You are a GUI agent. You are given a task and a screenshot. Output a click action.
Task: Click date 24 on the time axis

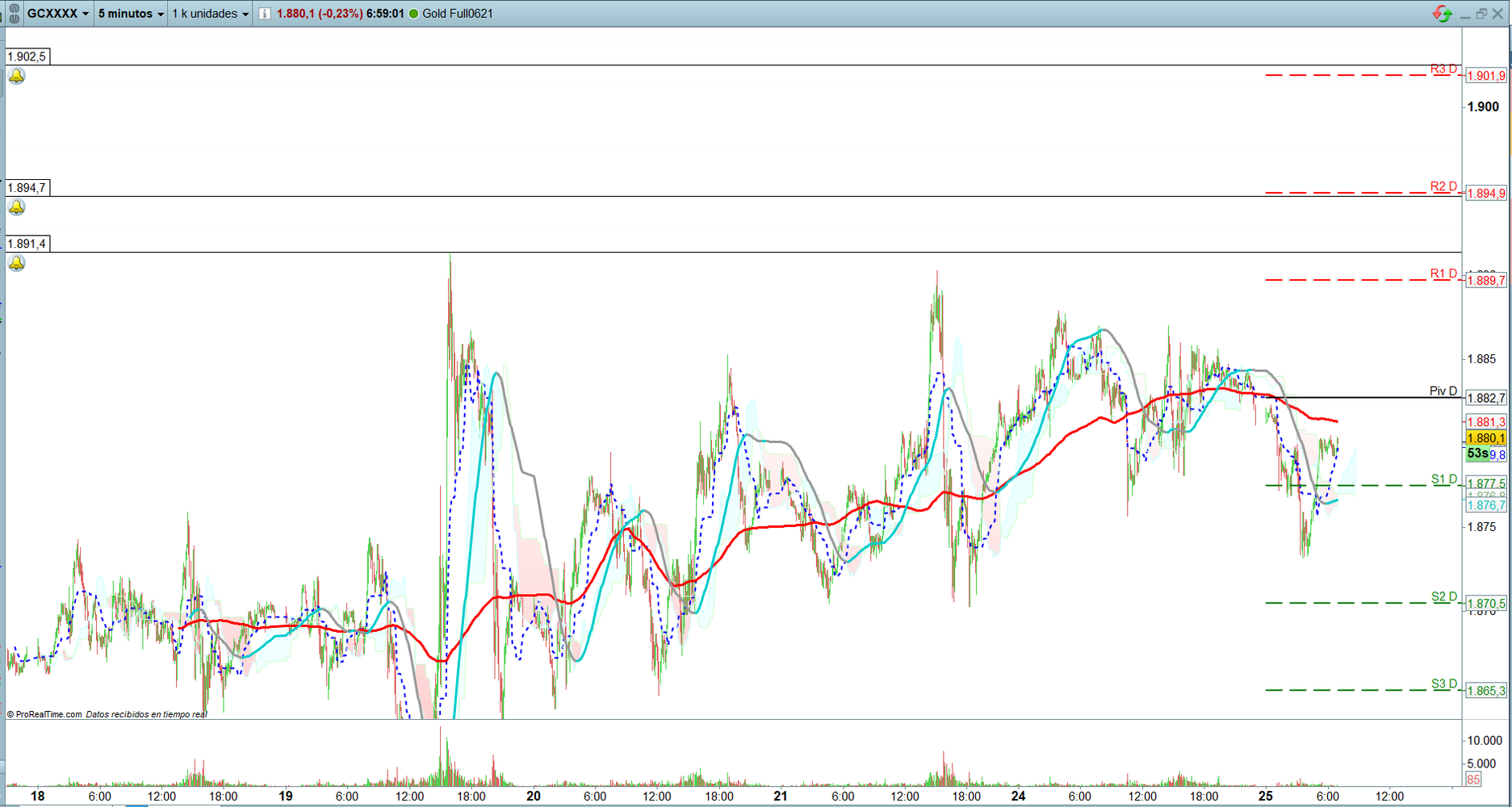pyautogui.click(x=1019, y=796)
